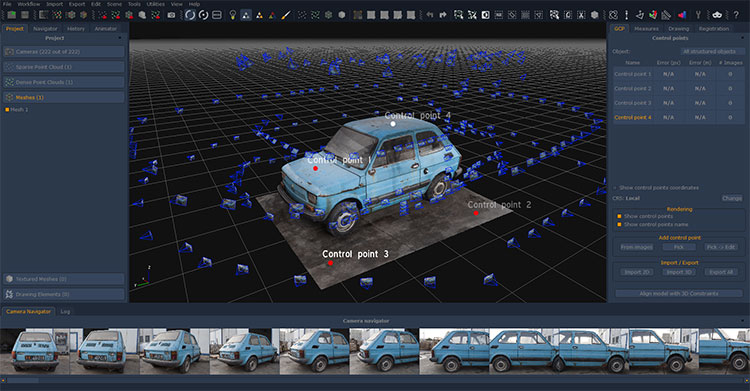The width and height of the screenshot is (750, 391).
Task: Click the green new project toolbar icon
Action: click(11, 15)
